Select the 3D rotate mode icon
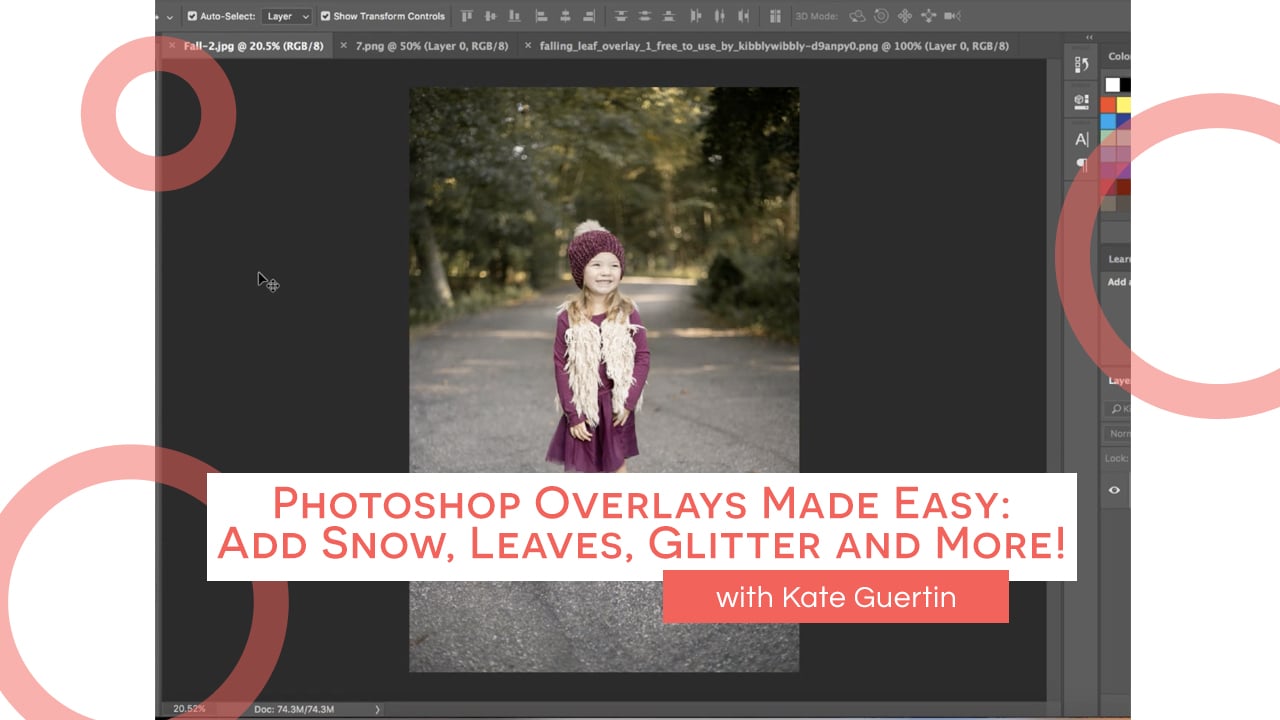 857,16
